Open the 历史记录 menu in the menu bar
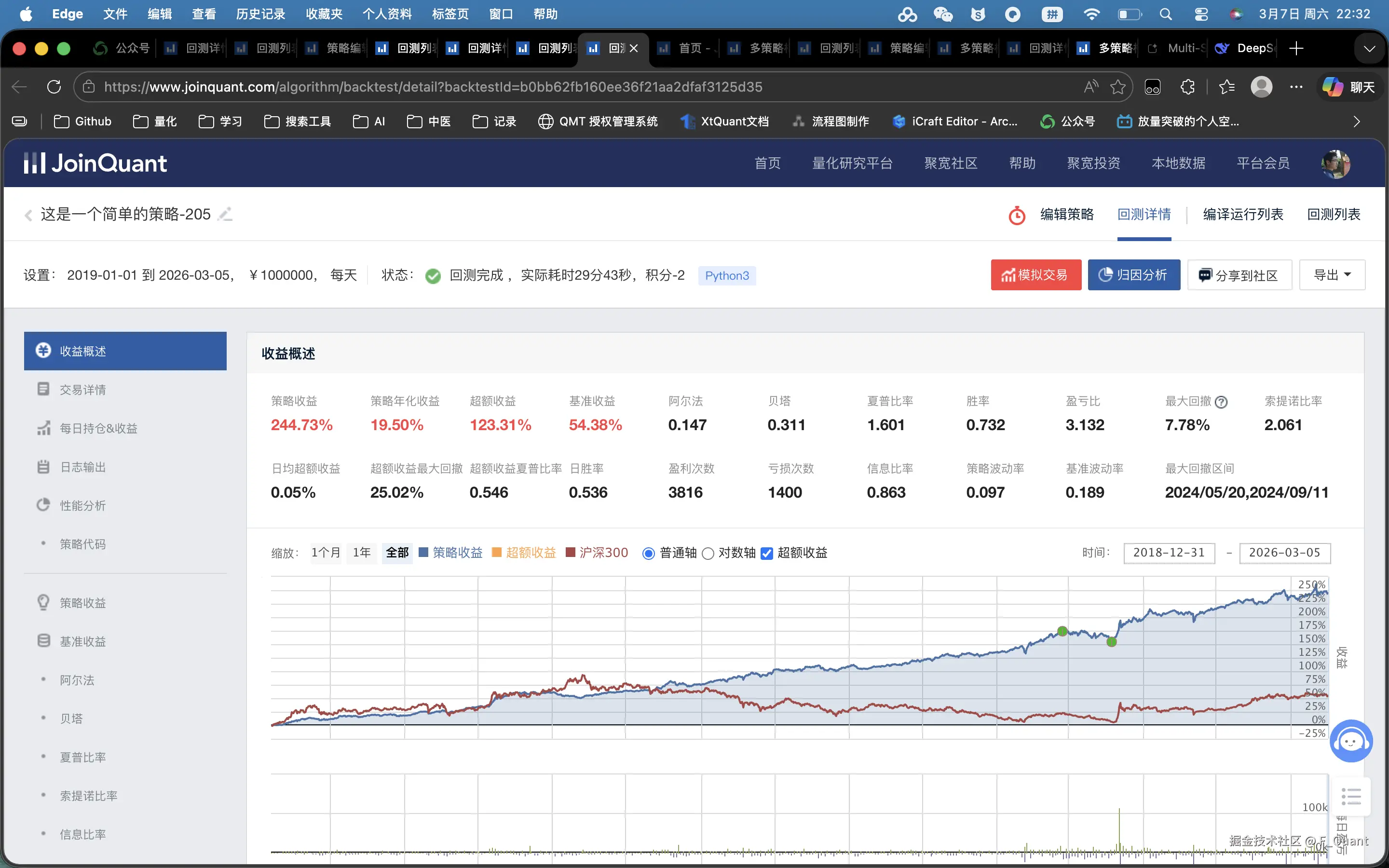 click(x=260, y=14)
